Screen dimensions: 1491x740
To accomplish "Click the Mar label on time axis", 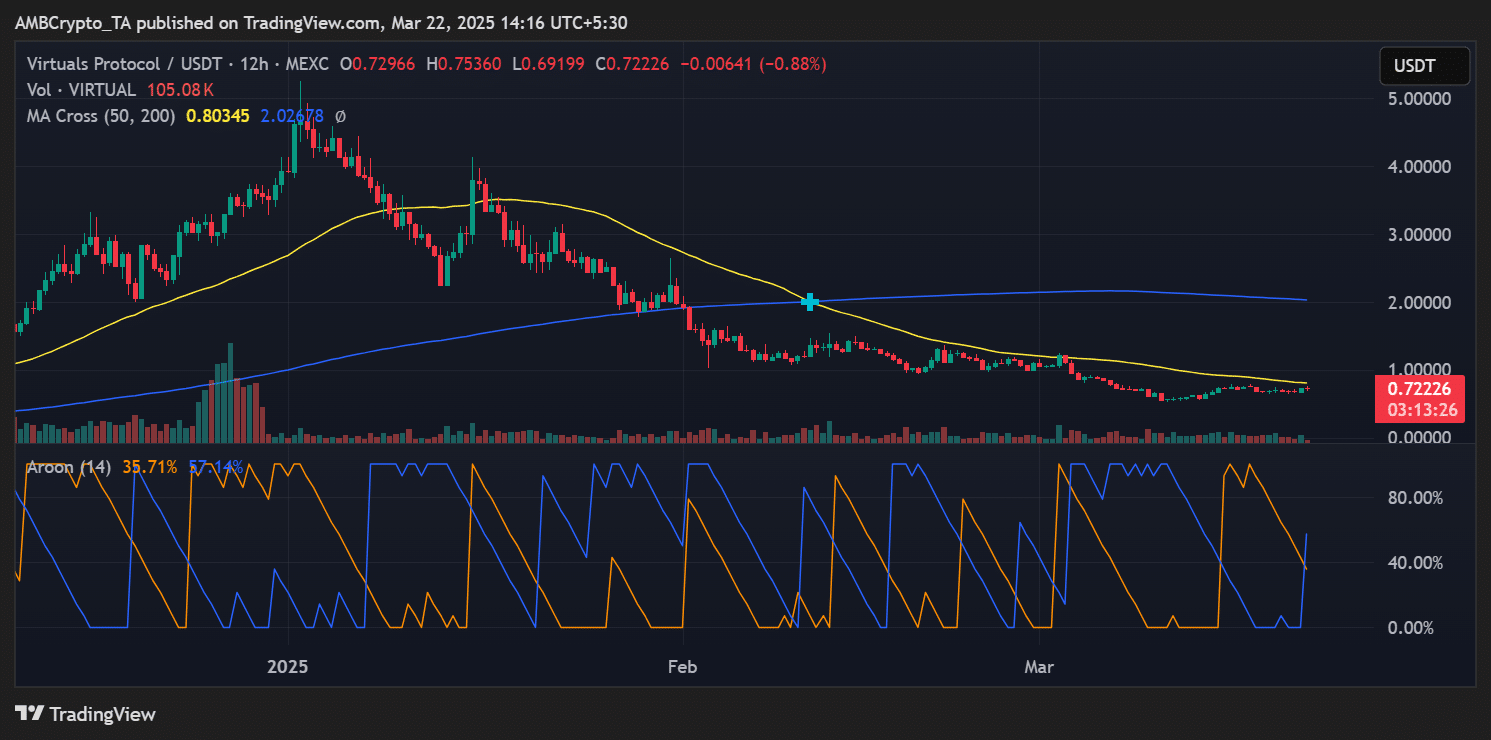I will tap(1040, 666).
